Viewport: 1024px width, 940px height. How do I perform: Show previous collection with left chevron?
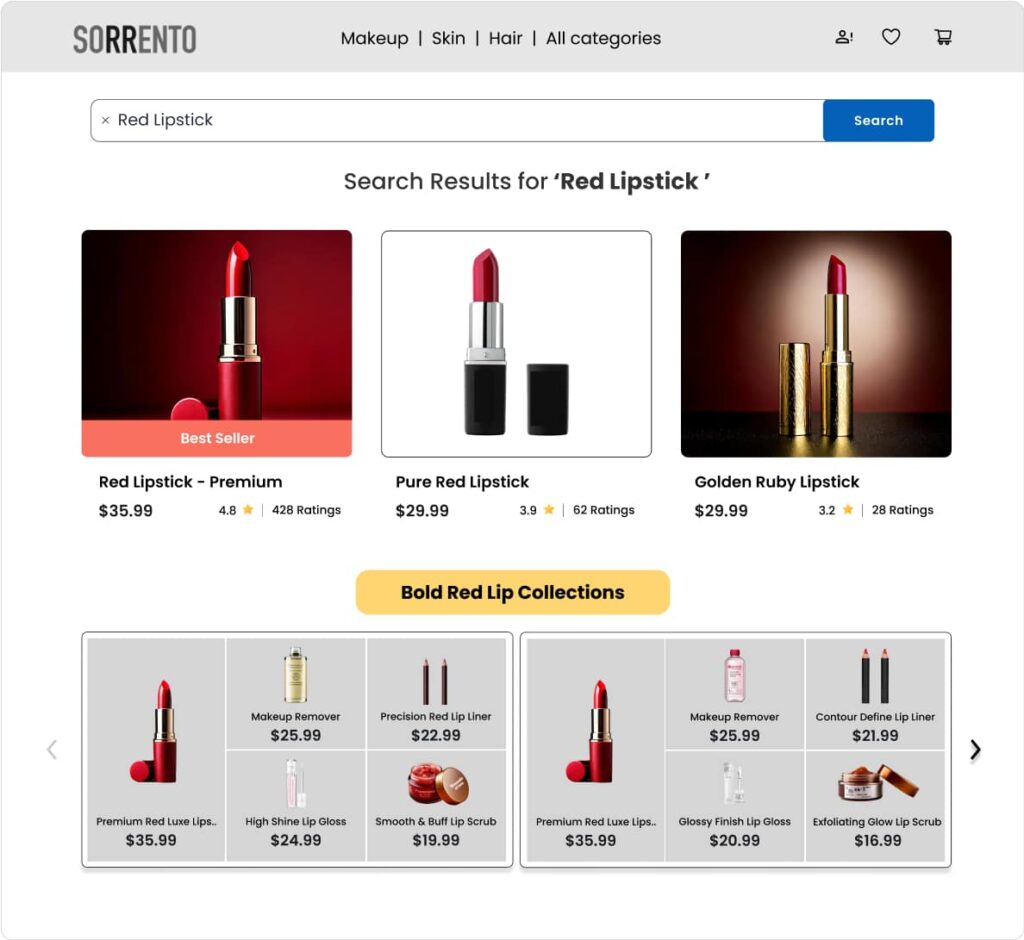(x=52, y=749)
